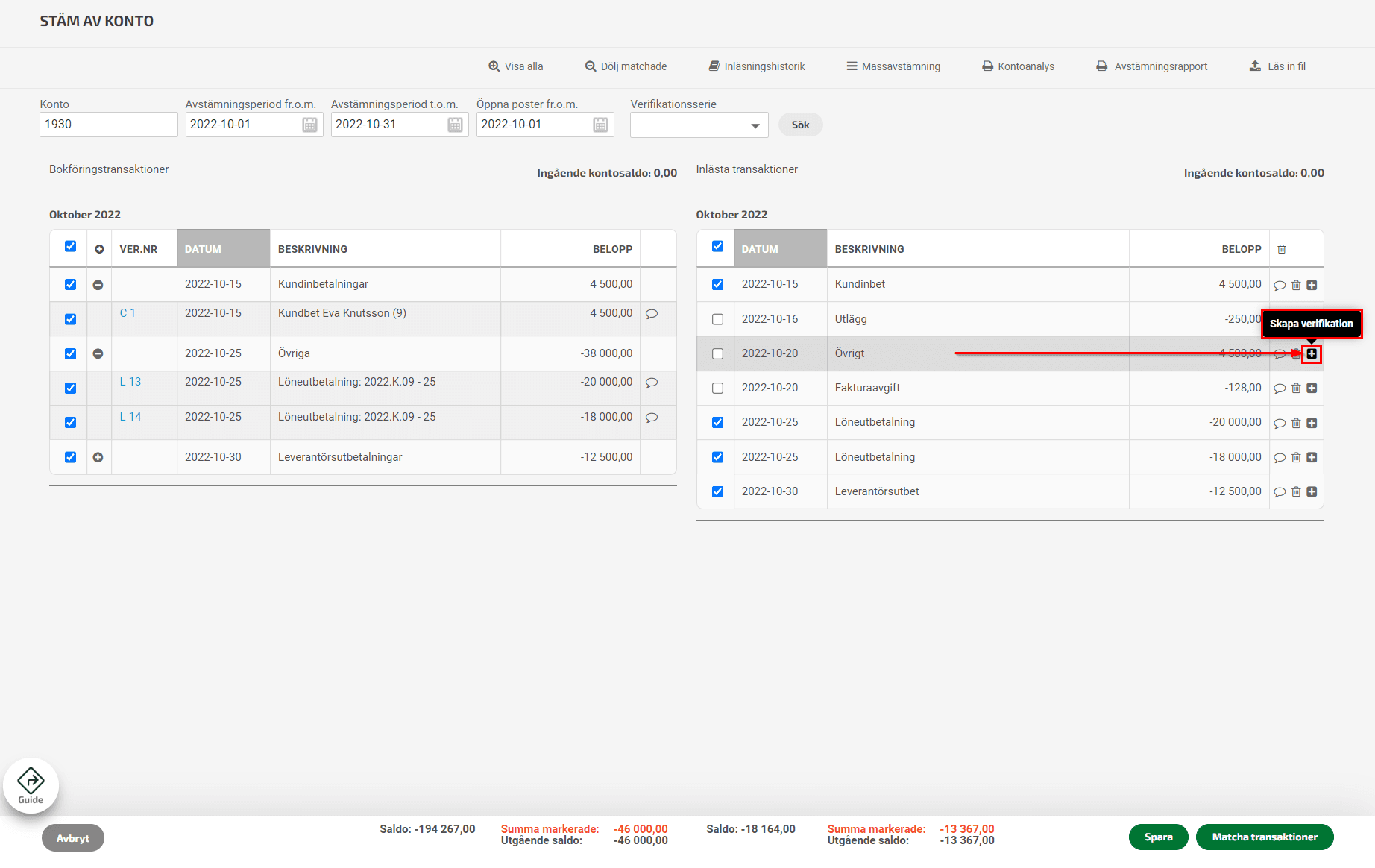Open verification link C 1
Viewport: 1375px width, 868px height.
128,313
